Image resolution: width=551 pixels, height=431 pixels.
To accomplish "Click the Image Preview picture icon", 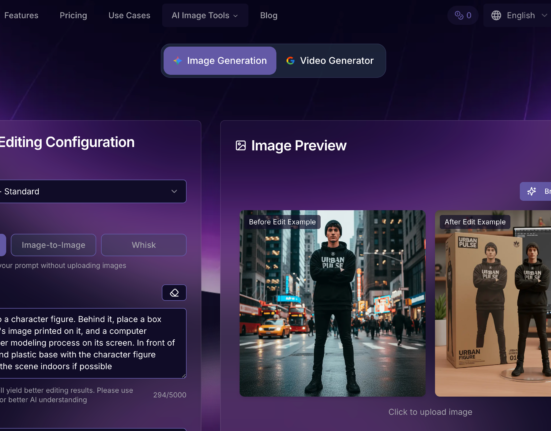I will pyautogui.click(x=241, y=145).
